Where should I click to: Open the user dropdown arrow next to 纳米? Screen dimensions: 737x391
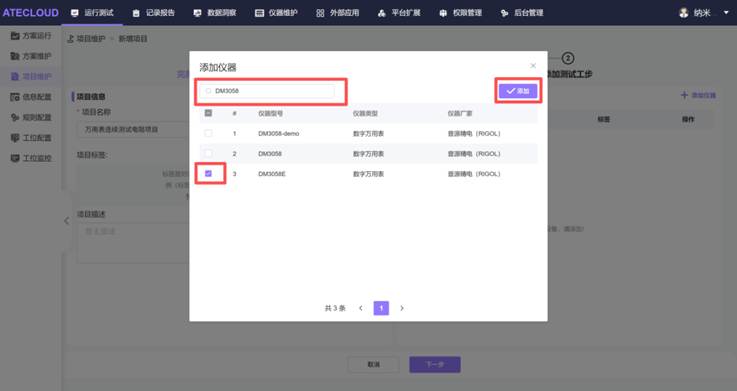coord(726,13)
